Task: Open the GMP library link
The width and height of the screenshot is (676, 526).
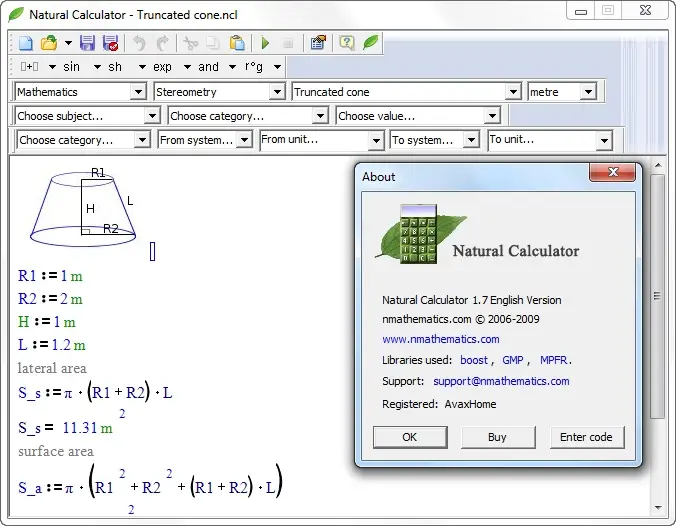Action: (x=513, y=360)
